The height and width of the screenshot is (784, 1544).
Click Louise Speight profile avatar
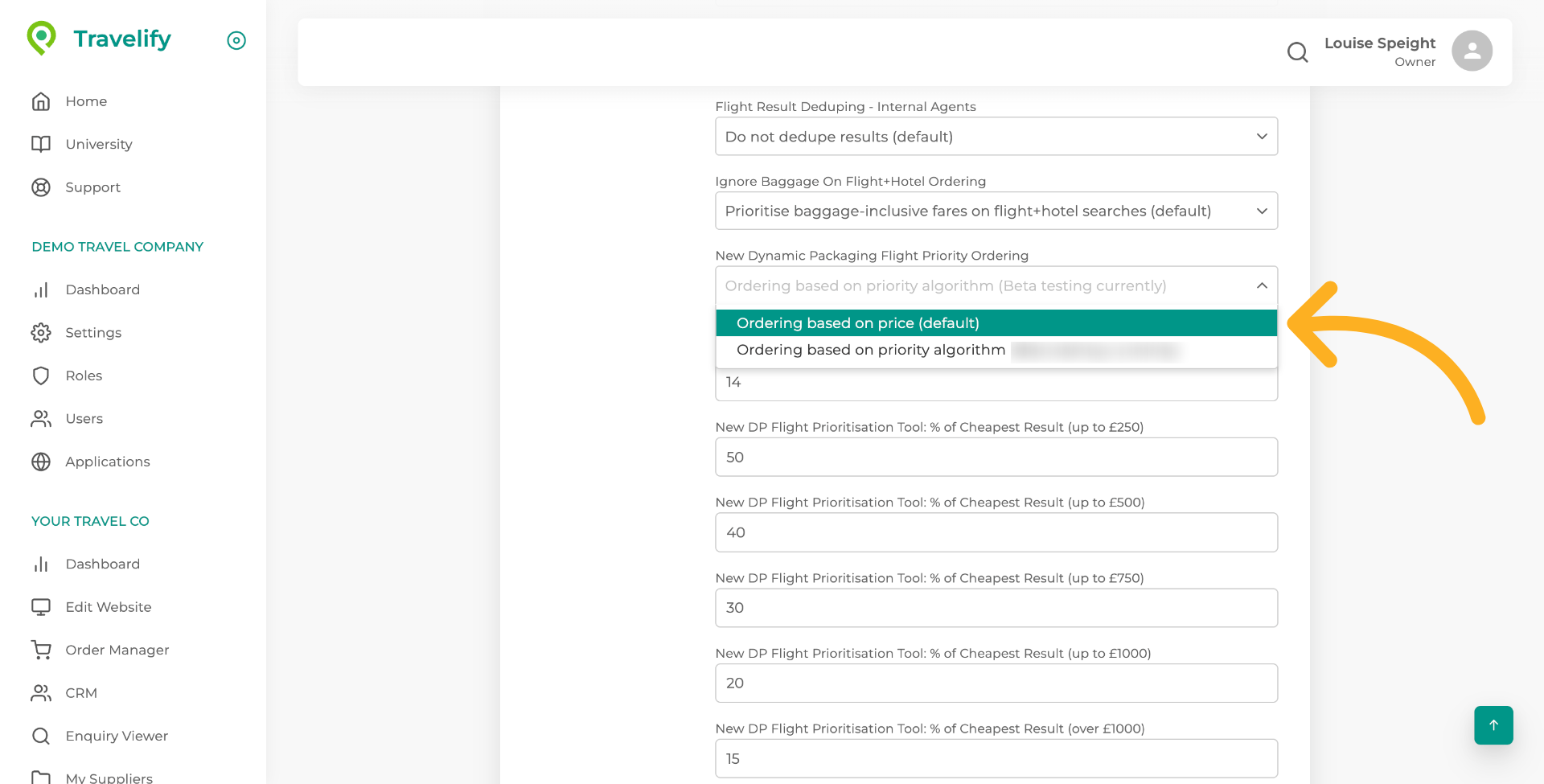click(1471, 51)
